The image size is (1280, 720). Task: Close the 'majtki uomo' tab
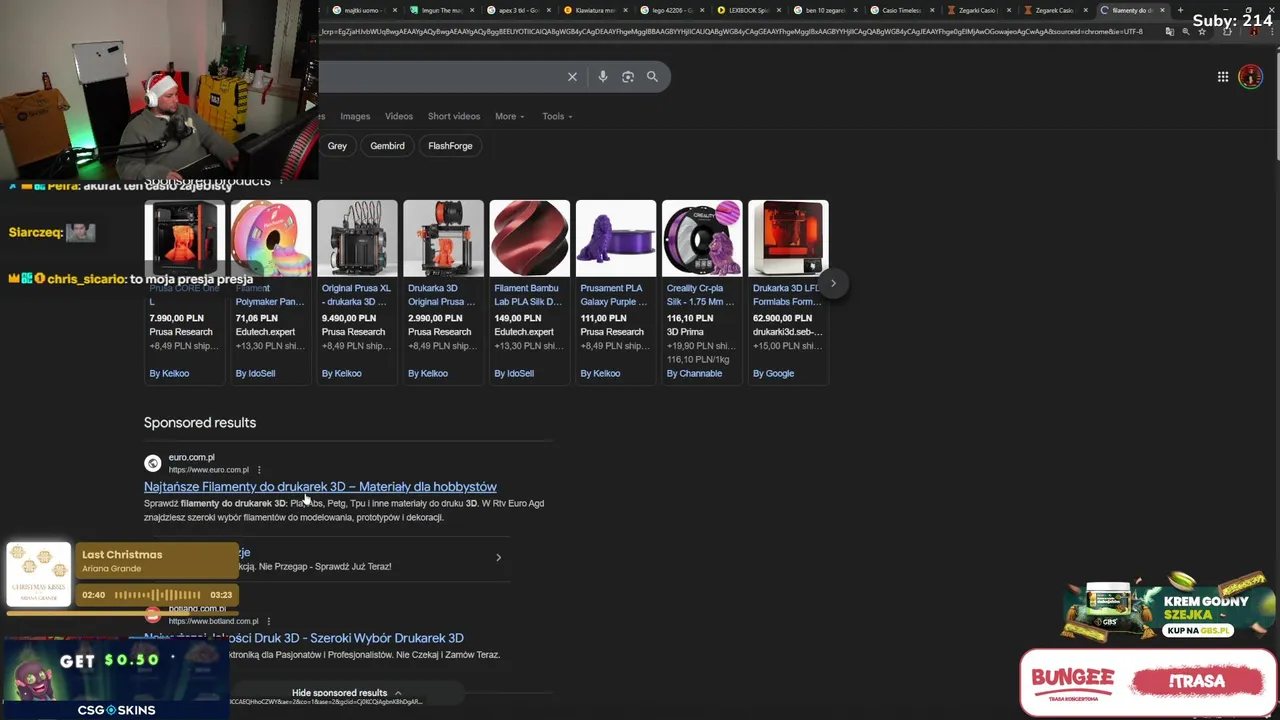(395, 10)
